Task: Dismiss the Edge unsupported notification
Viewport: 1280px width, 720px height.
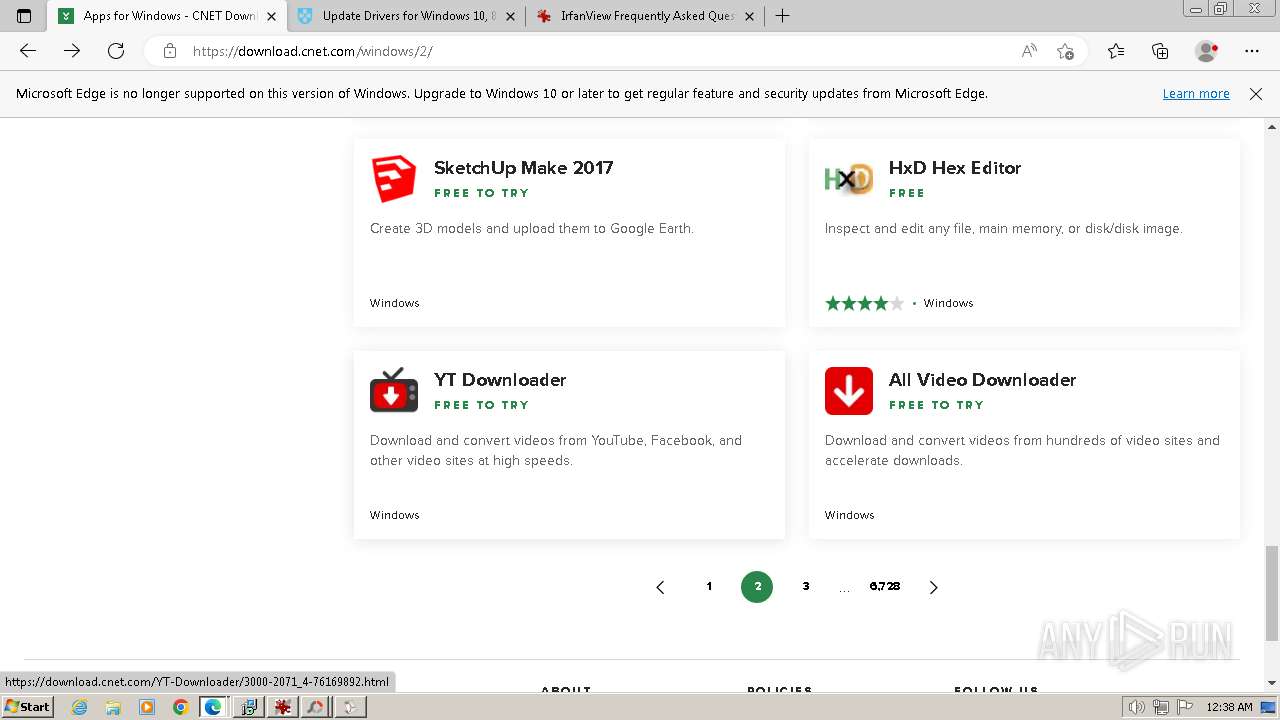Action: click(1256, 93)
